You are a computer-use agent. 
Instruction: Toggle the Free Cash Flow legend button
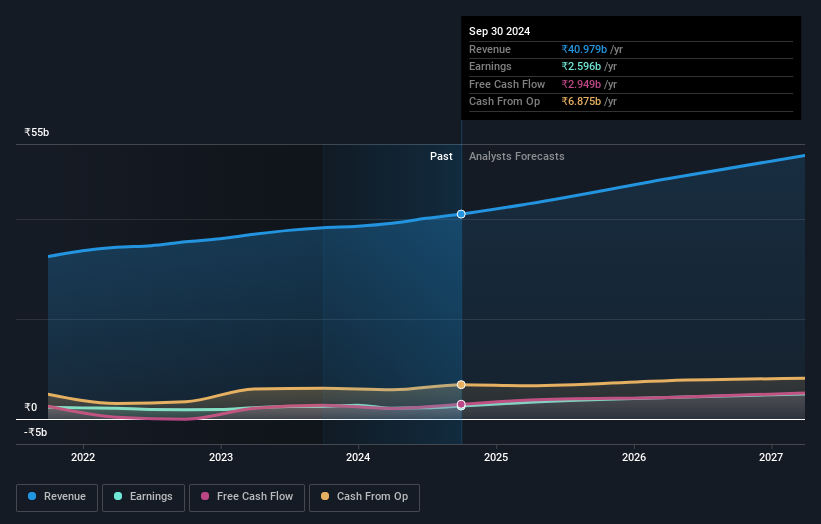click(x=247, y=497)
